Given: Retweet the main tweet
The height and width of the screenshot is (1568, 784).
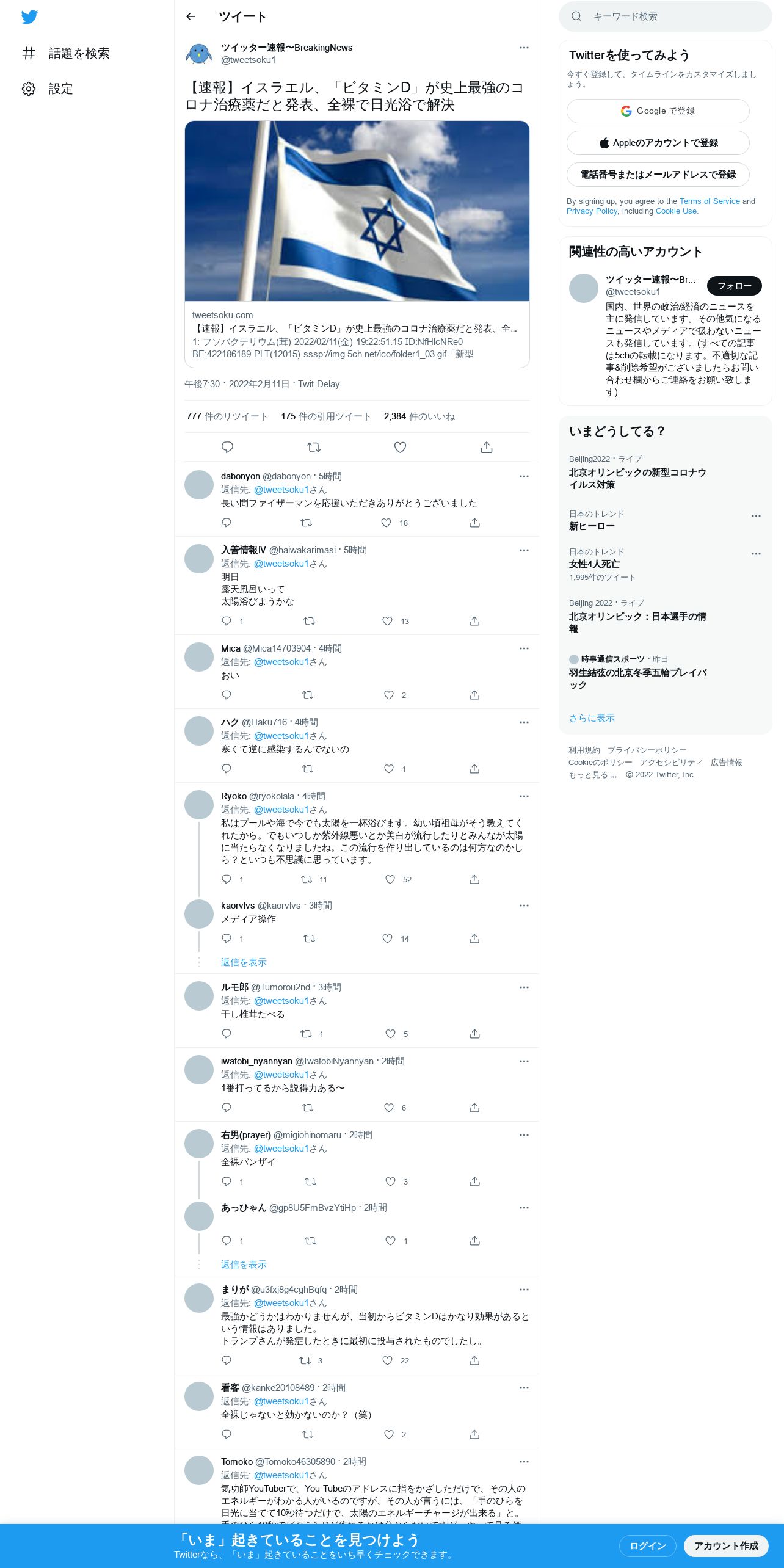Looking at the screenshot, I should (314, 448).
